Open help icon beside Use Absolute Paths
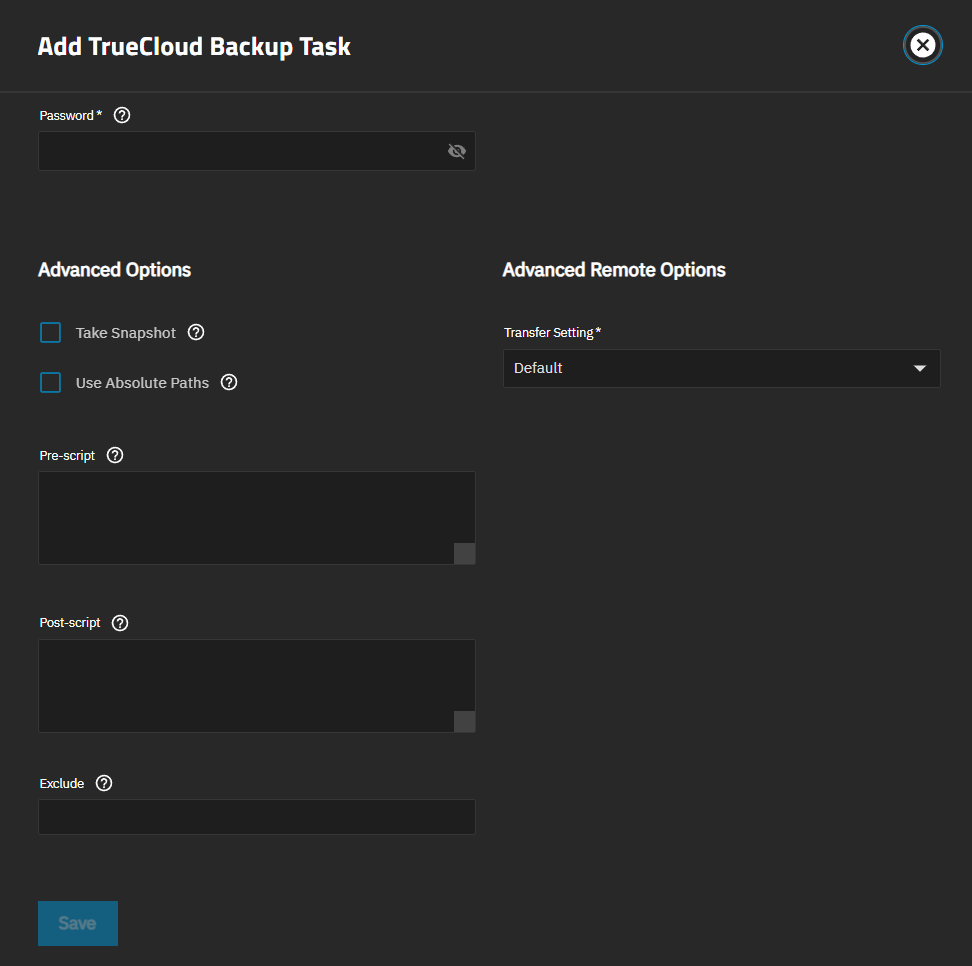972x966 pixels. pyautogui.click(x=229, y=383)
